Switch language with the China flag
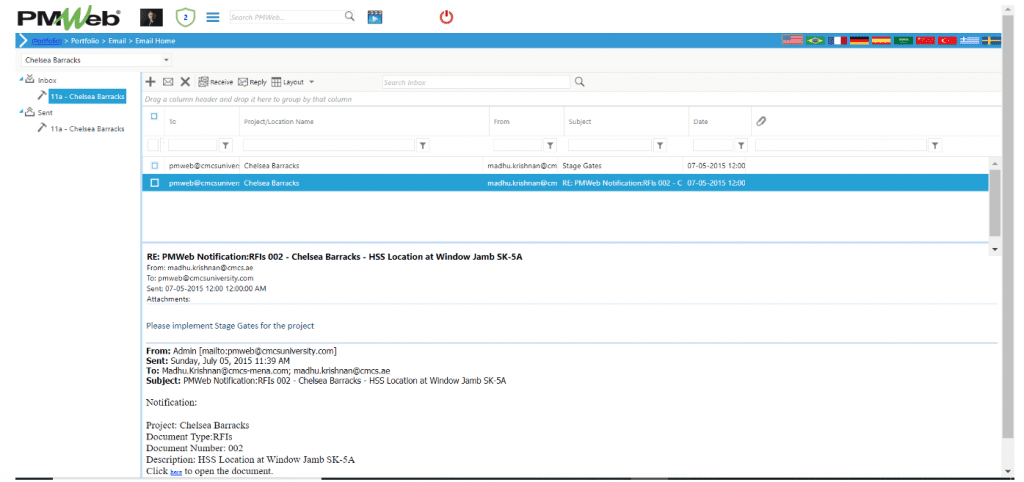The width and height of the screenshot is (1024, 482). pyautogui.click(x=925, y=40)
